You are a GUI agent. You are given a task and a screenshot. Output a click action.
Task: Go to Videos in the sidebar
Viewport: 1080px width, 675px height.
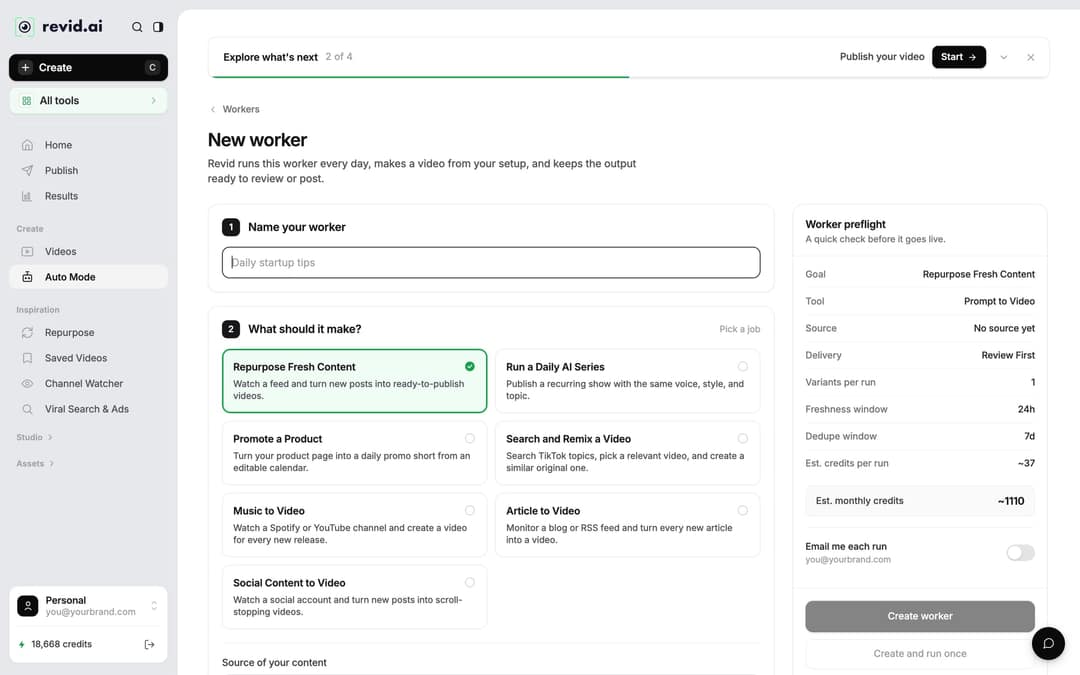[x=88, y=252]
